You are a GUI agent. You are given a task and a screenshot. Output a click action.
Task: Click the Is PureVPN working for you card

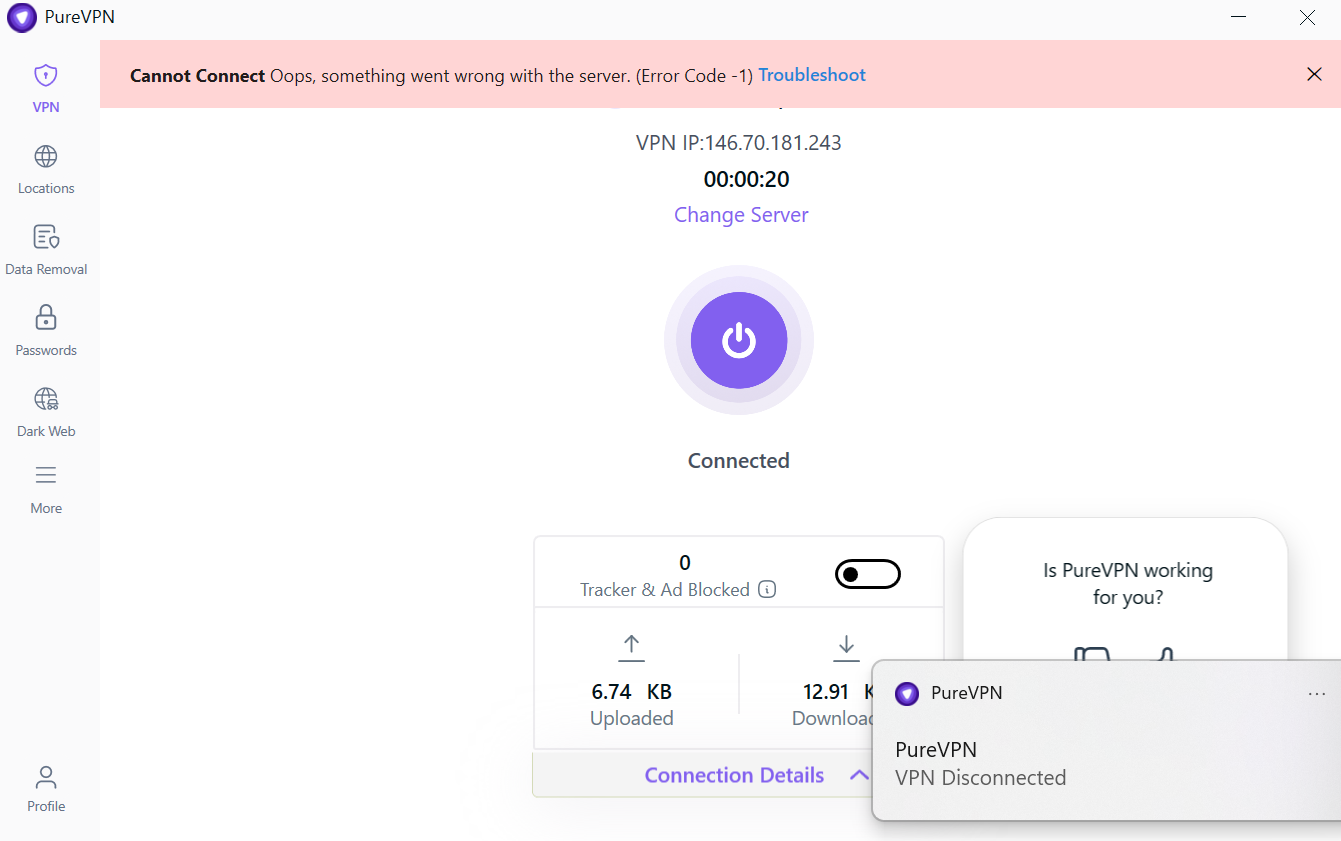pos(1126,590)
